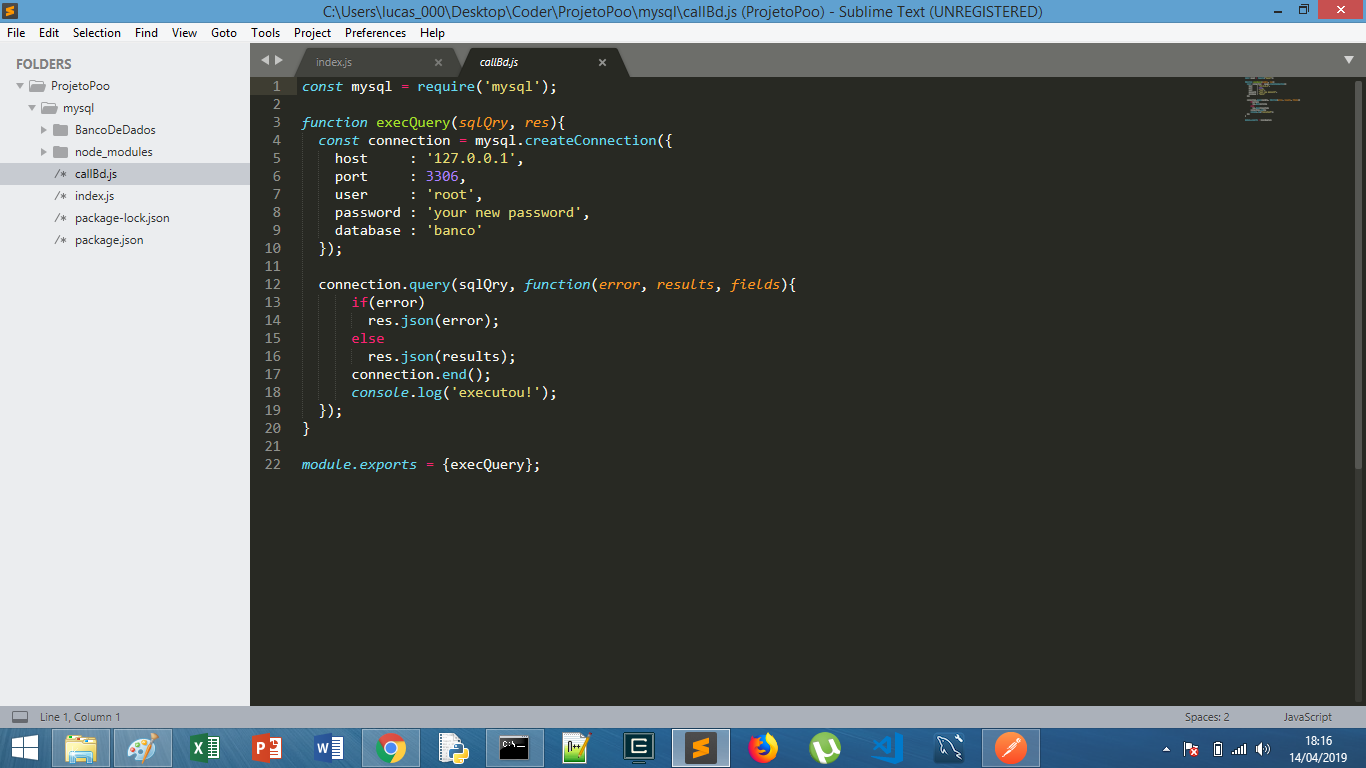Click the execQuery function name on line 3
This screenshot has width=1366, height=768.
413,122
